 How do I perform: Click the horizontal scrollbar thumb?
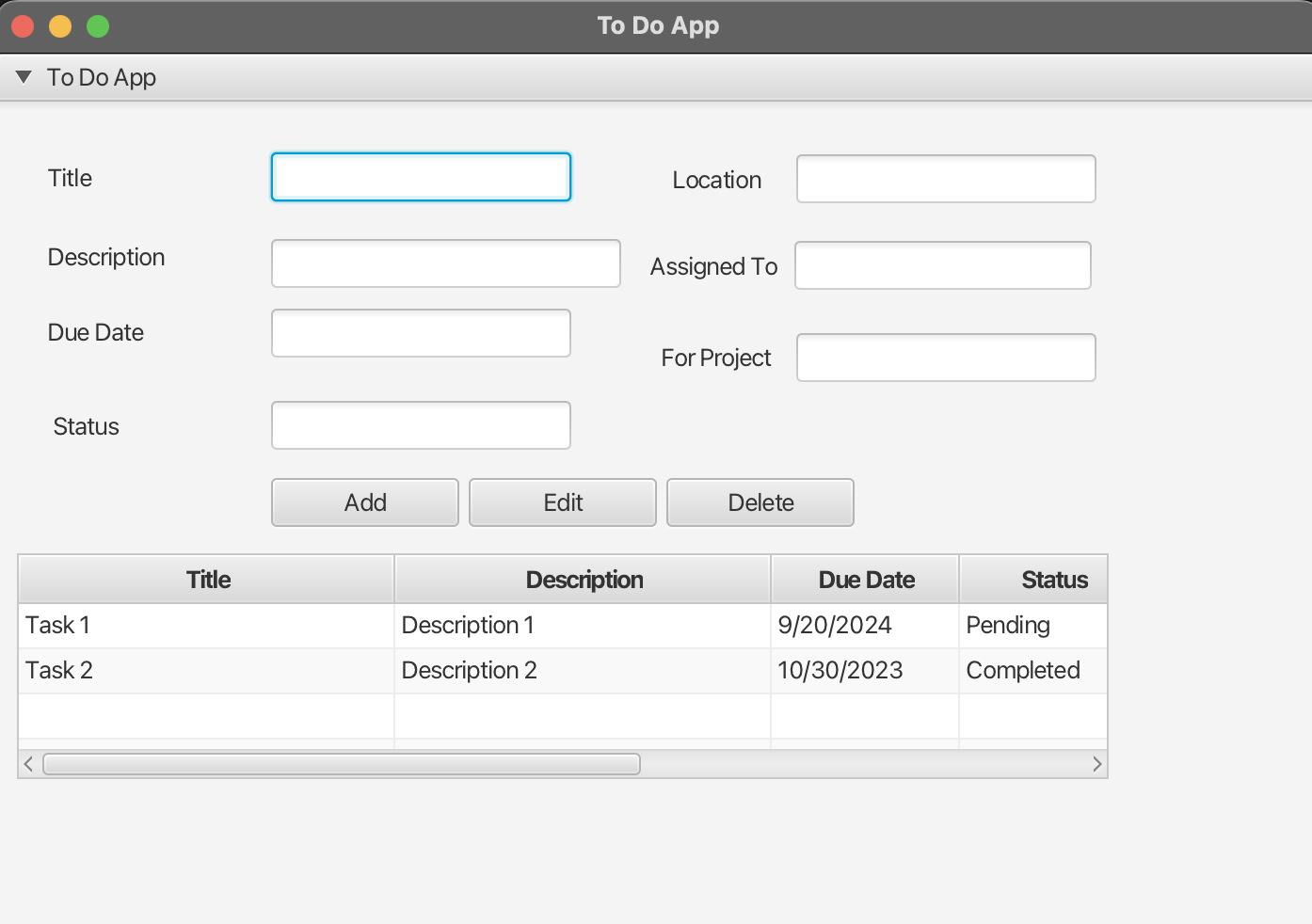pyautogui.click(x=342, y=764)
